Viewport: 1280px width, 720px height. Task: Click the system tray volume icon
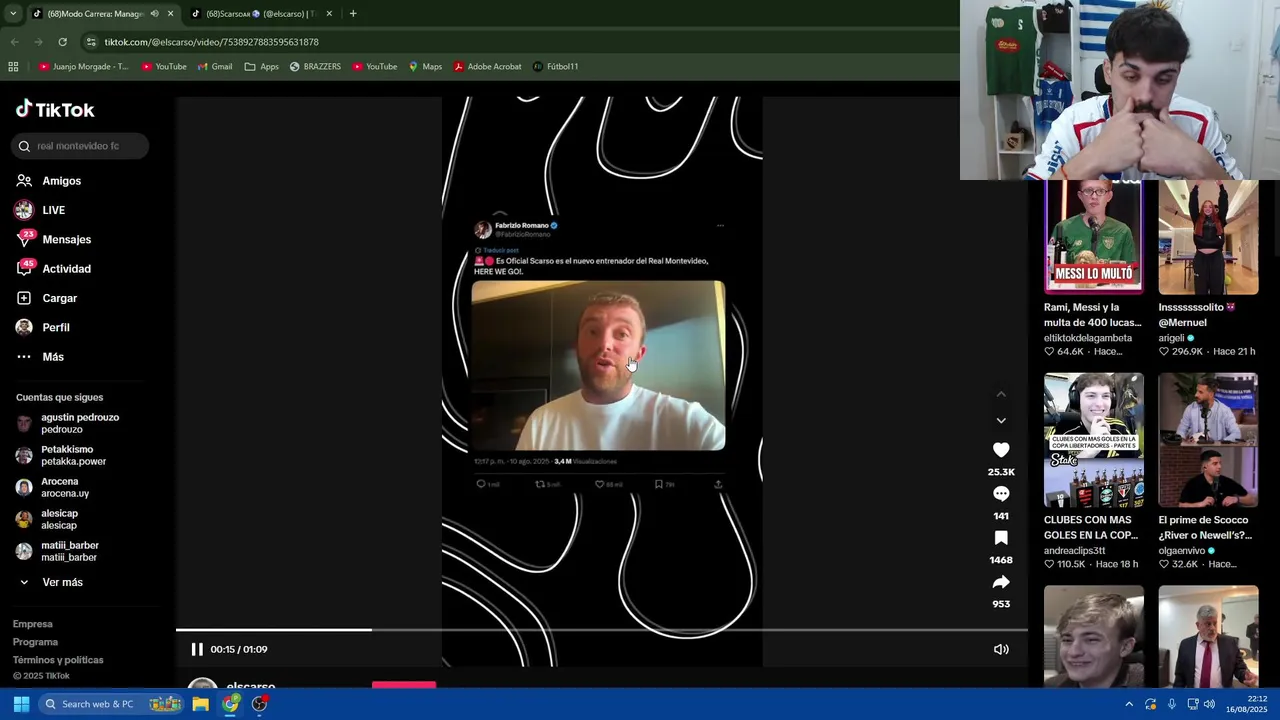1209,704
